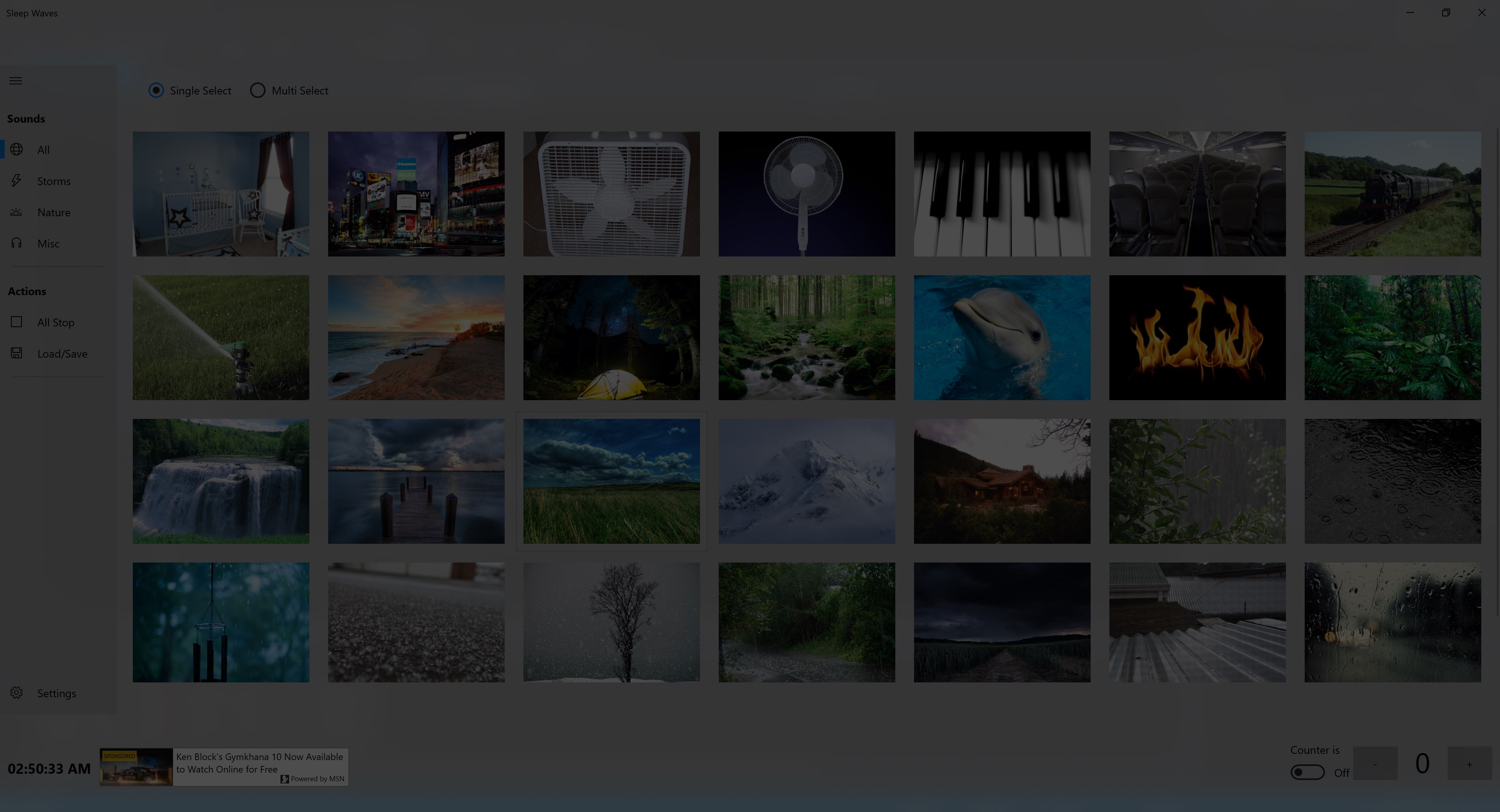Click the Load/Save floppy disk icon

coord(16,353)
